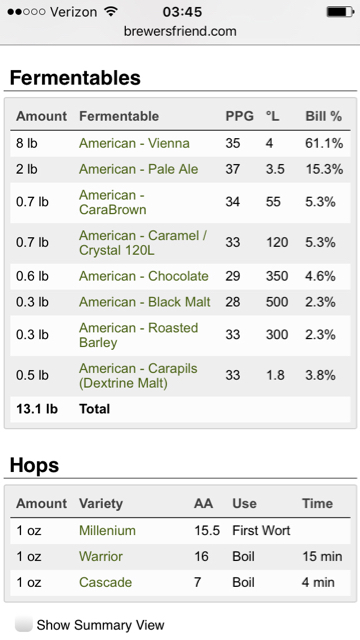Open the American - Pale Ale link
360x640 pixels.
[x=139, y=169]
